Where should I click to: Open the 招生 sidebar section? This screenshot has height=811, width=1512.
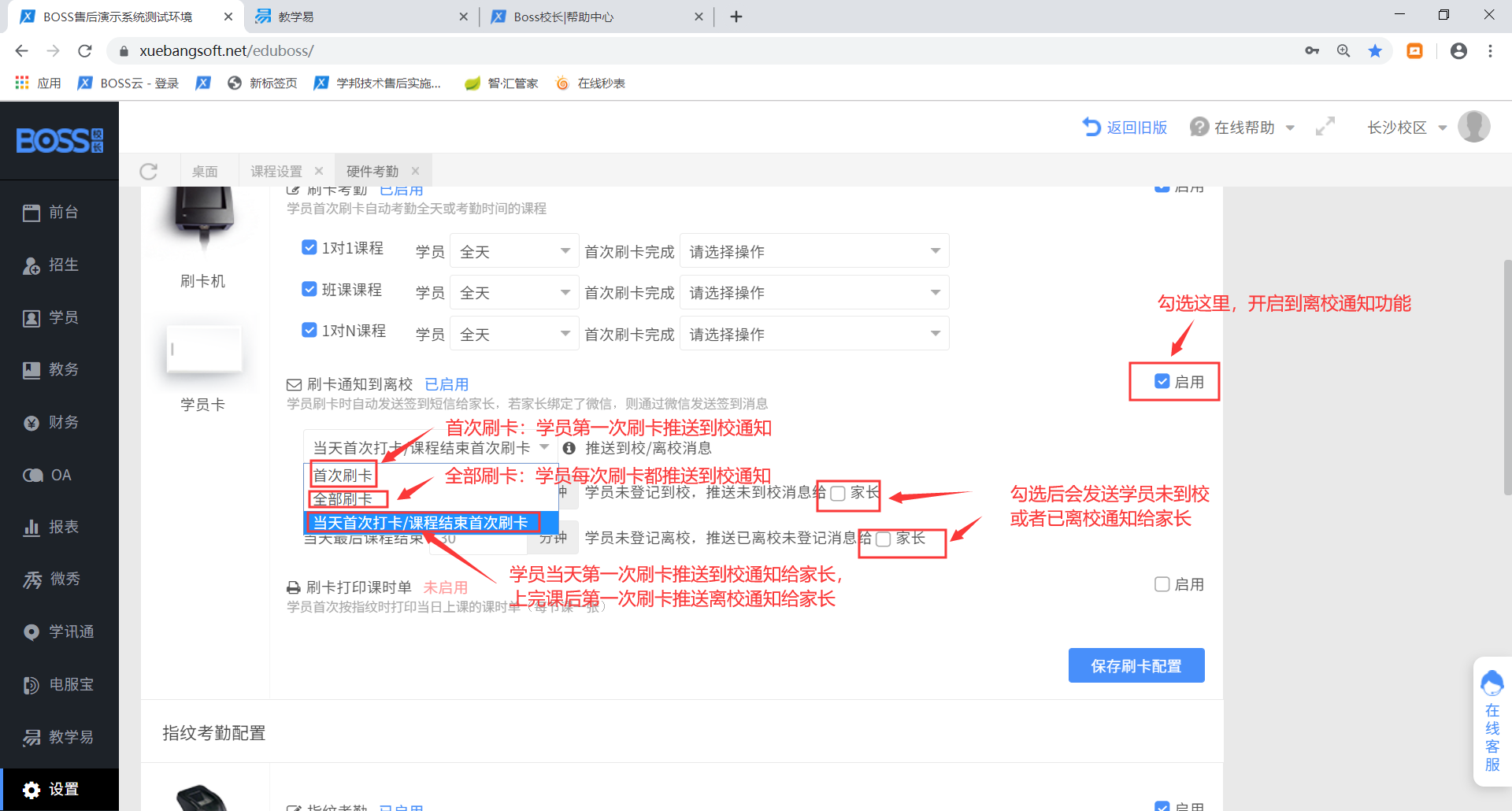tap(31, 265)
